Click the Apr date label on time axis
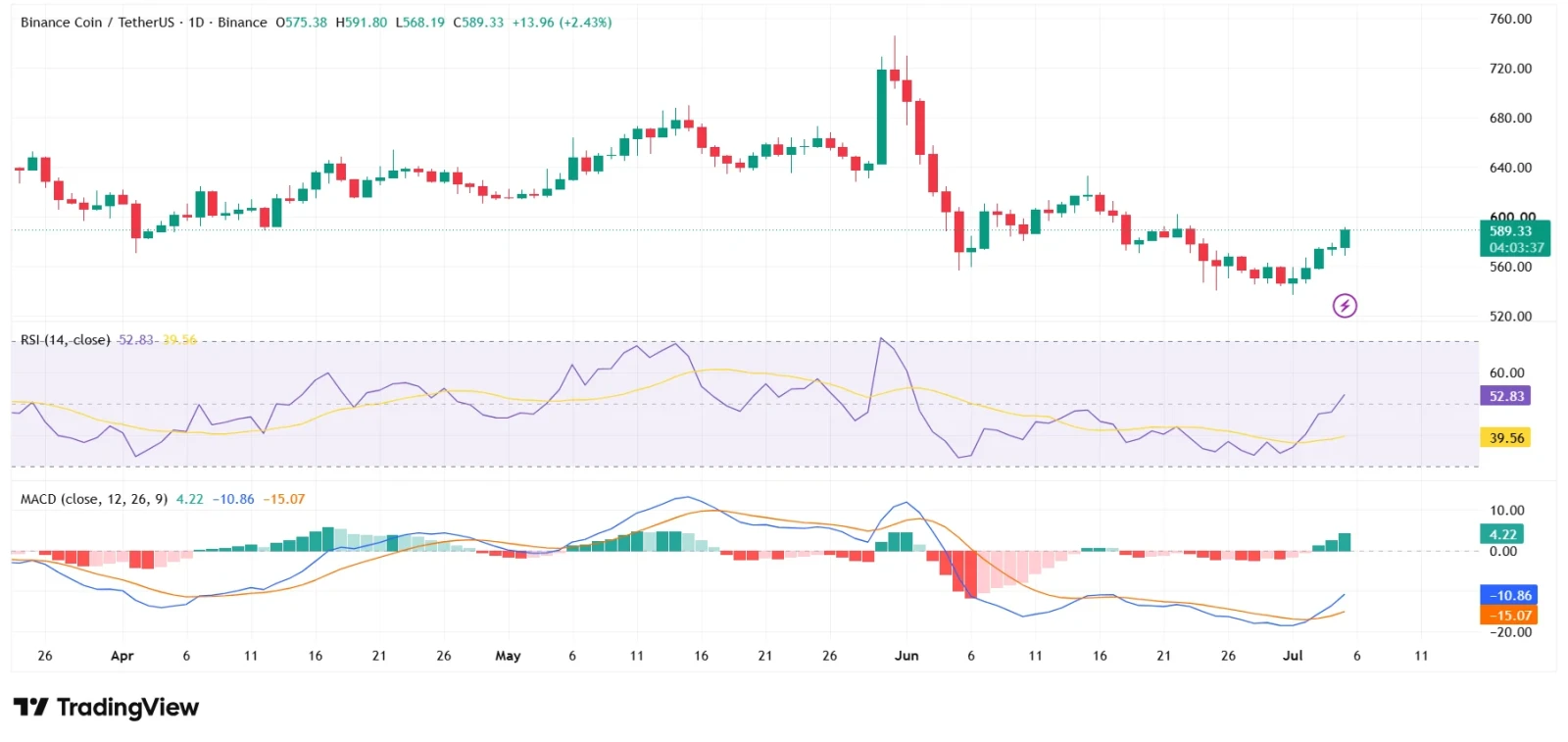Image resolution: width=1568 pixels, height=742 pixels. point(122,656)
